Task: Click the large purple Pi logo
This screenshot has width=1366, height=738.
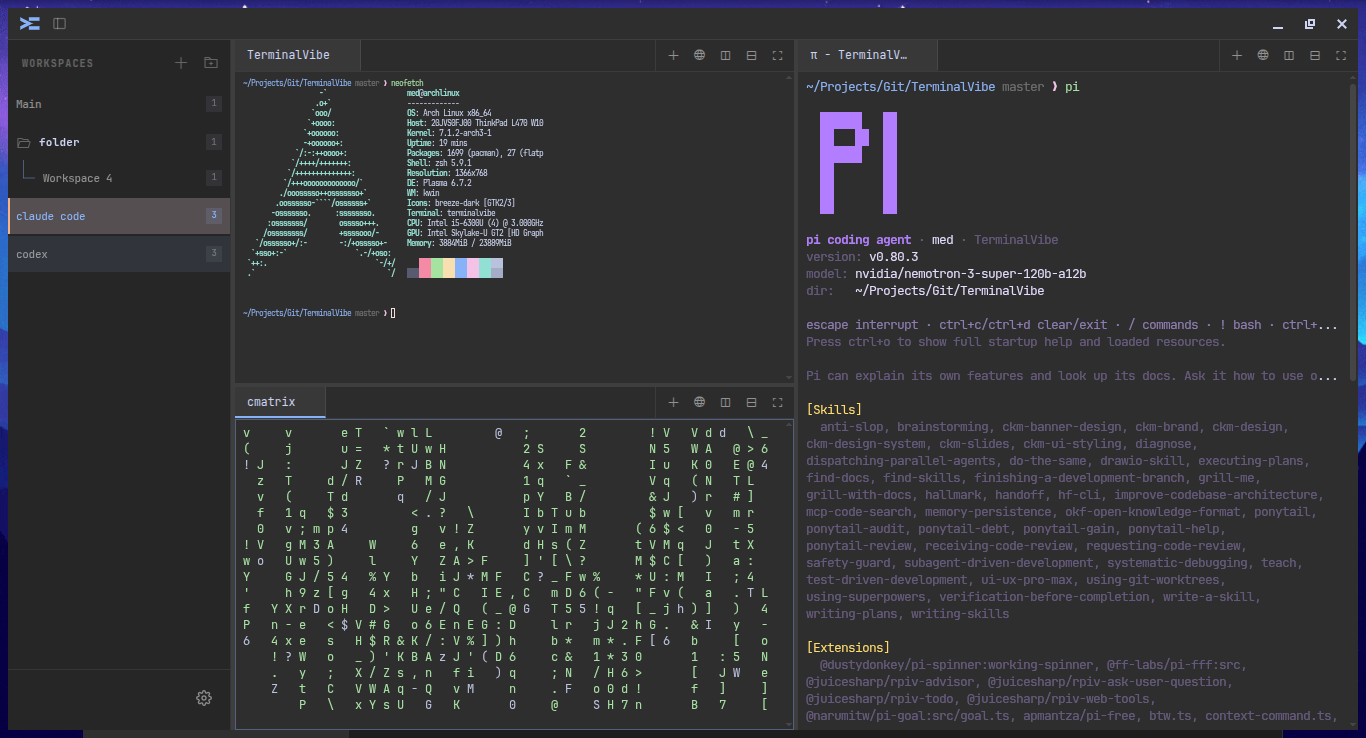Action: (858, 162)
